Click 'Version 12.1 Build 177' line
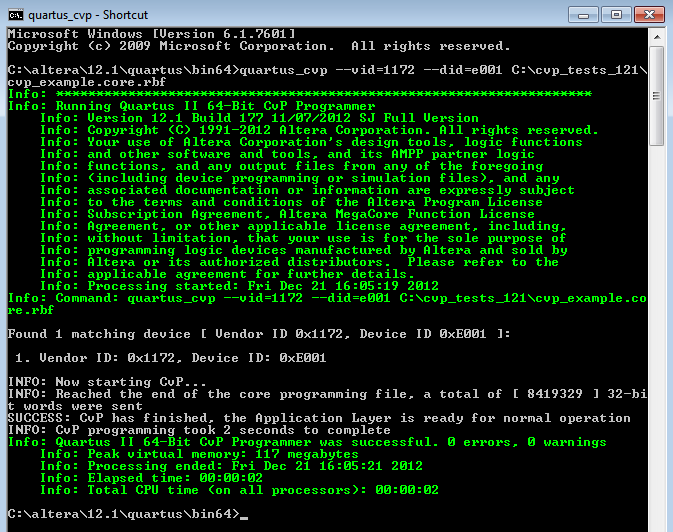 [259, 118]
